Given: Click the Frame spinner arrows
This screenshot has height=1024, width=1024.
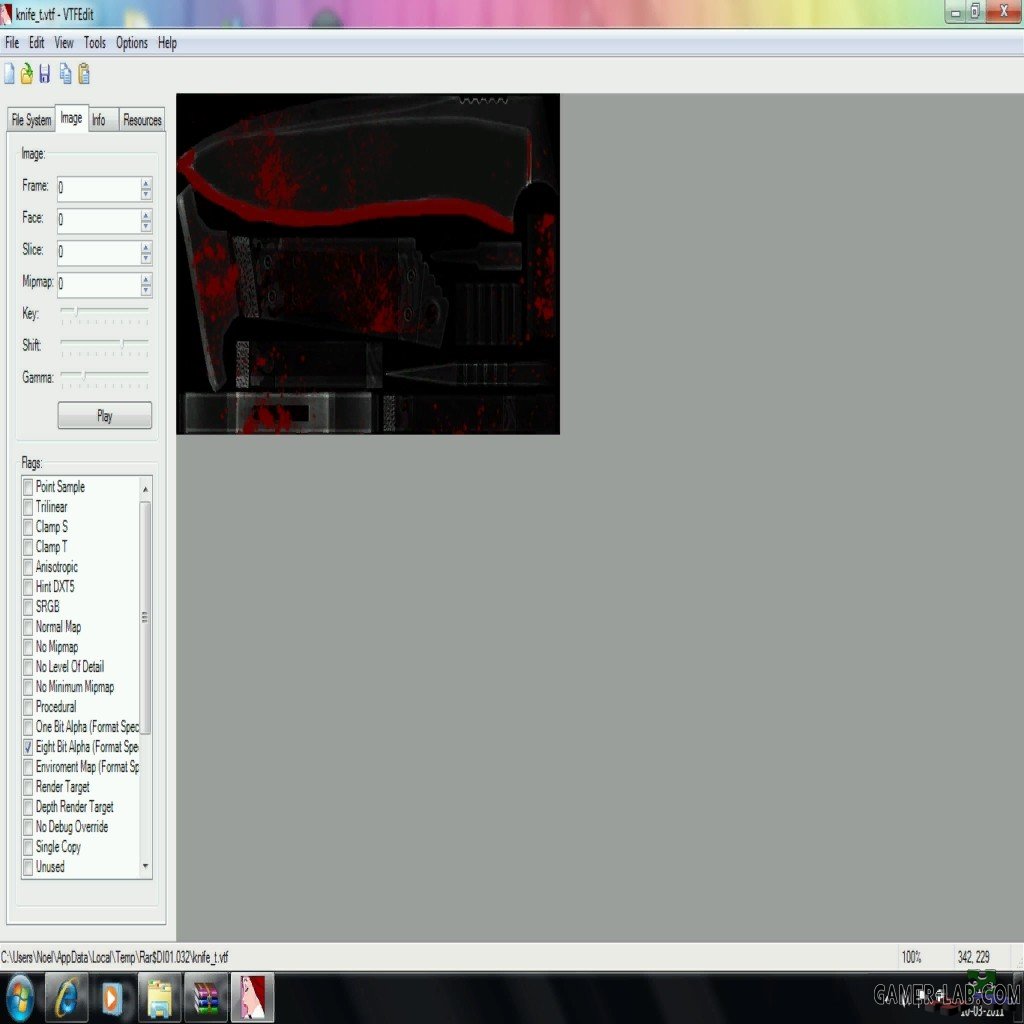Looking at the screenshot, I should [146, 189].
